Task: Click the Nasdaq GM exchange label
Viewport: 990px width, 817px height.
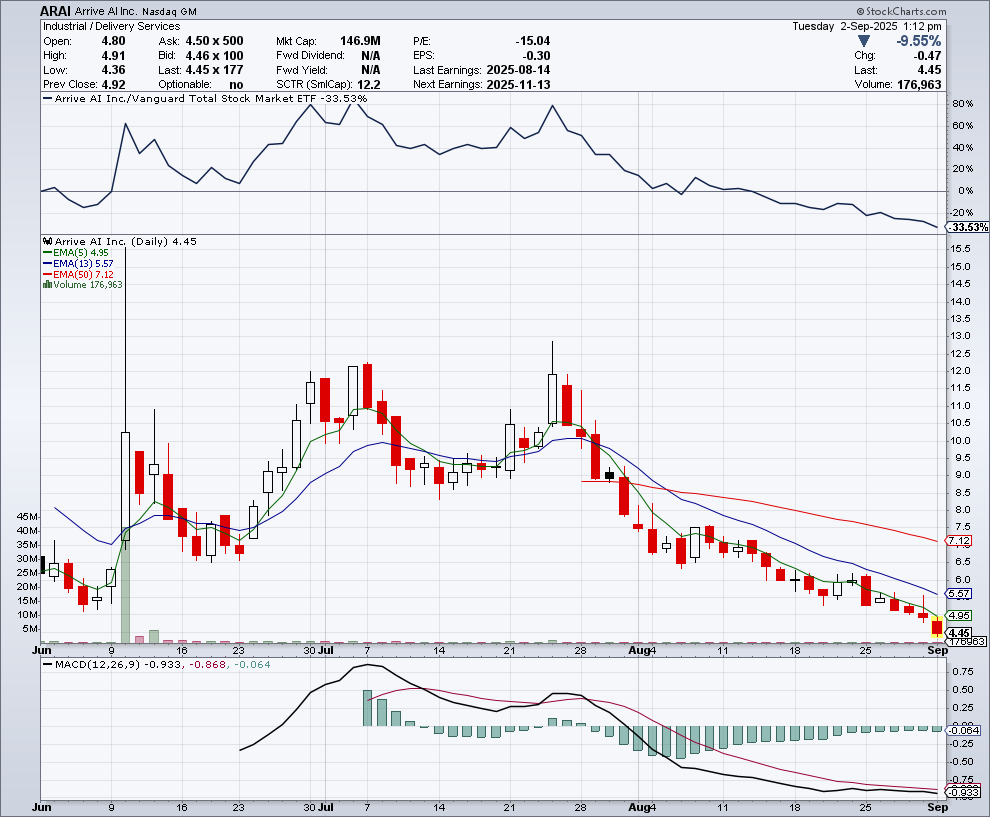Action: [x=169, y=11]
